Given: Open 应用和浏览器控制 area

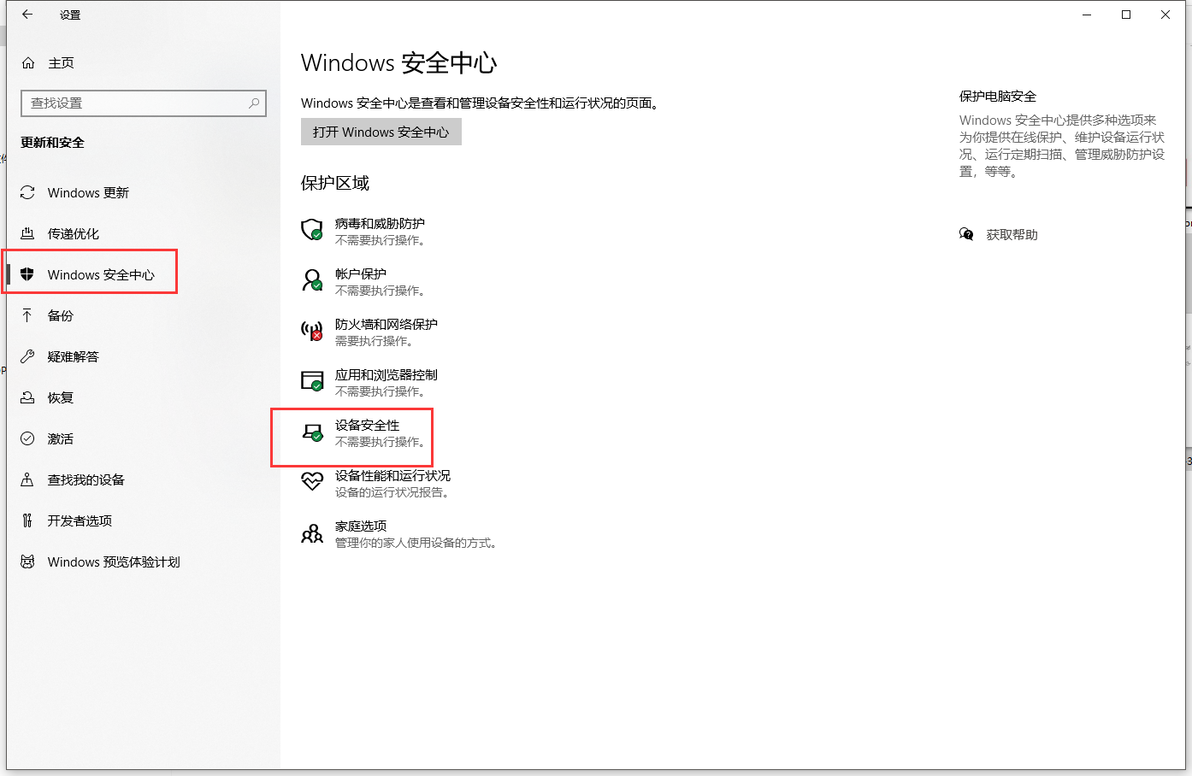Looking at the screenshot, I should tap(369, 382).
